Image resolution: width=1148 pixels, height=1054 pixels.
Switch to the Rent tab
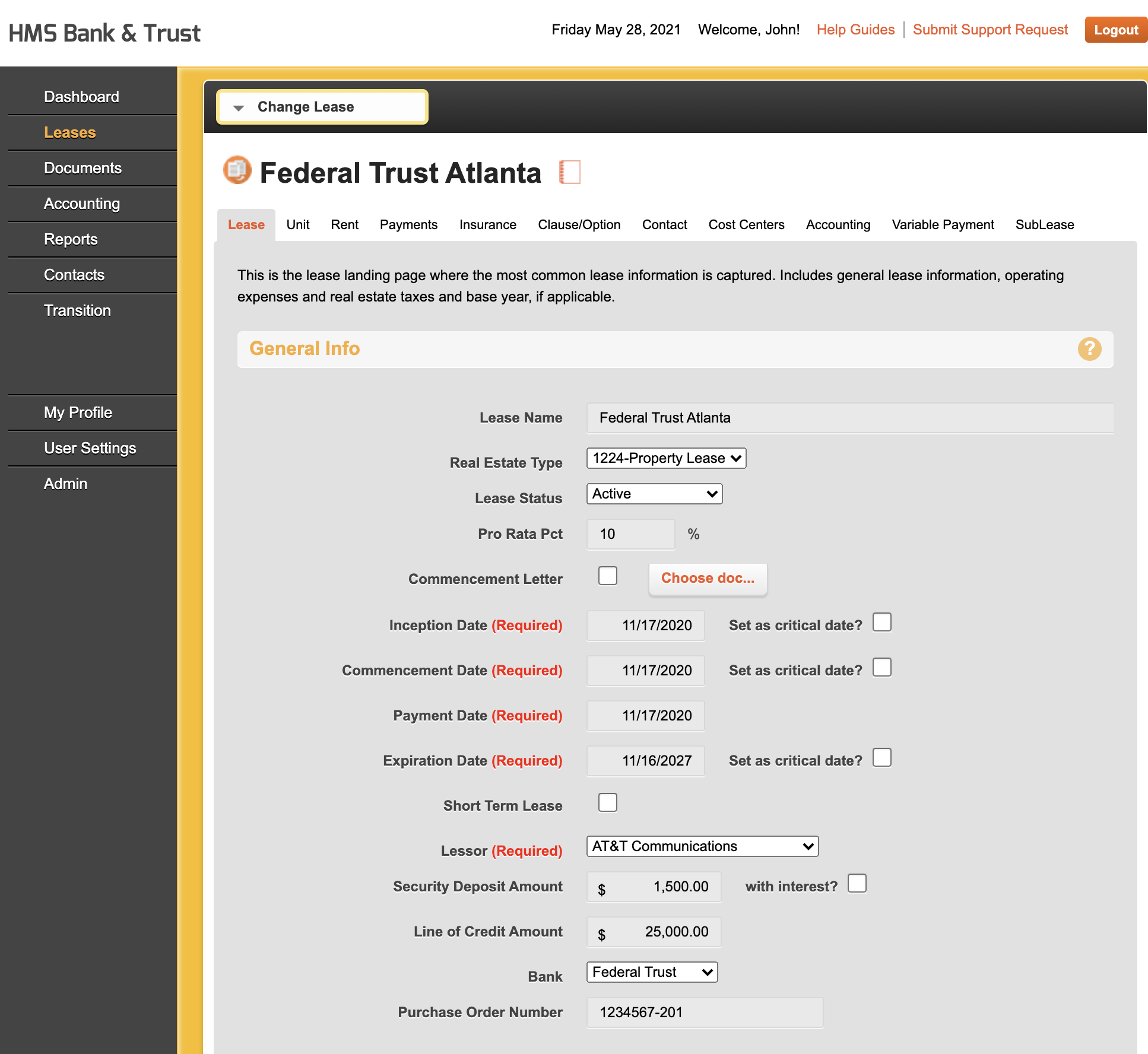(x=344, y=224)
